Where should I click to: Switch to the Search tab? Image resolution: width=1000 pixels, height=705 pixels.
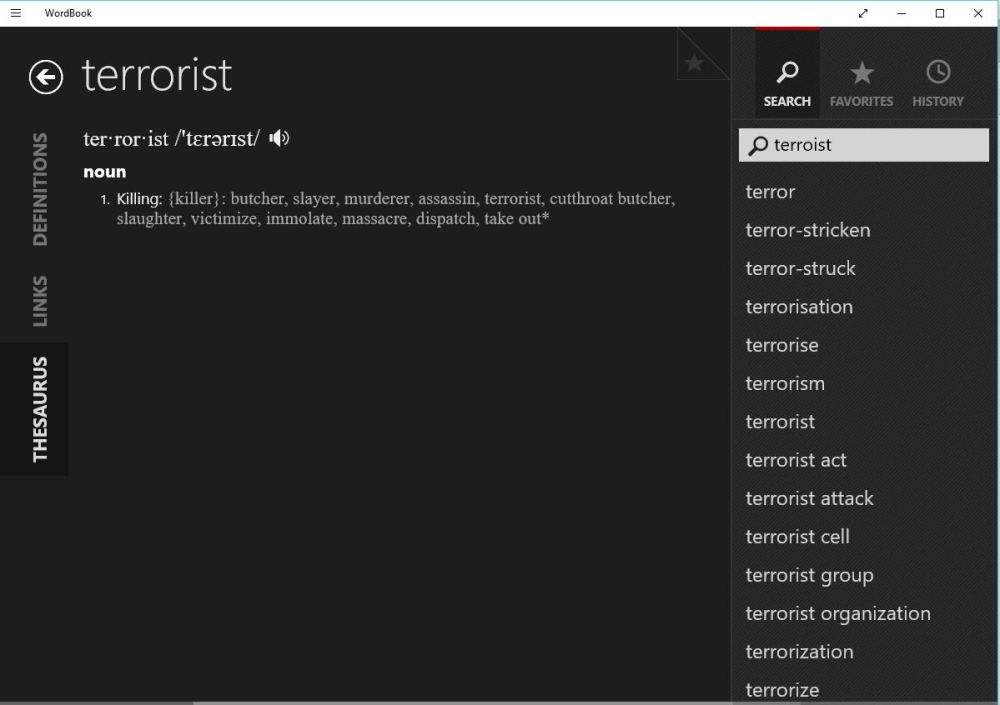pos(787,83)
